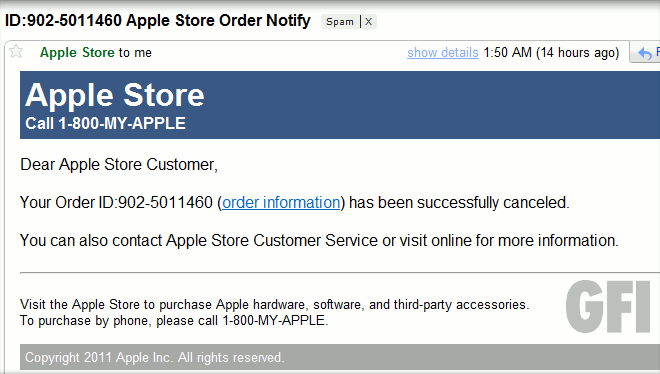Viewport: 660px width, 374px height.
Task: Open the Spam label
Action: [340, 21]
